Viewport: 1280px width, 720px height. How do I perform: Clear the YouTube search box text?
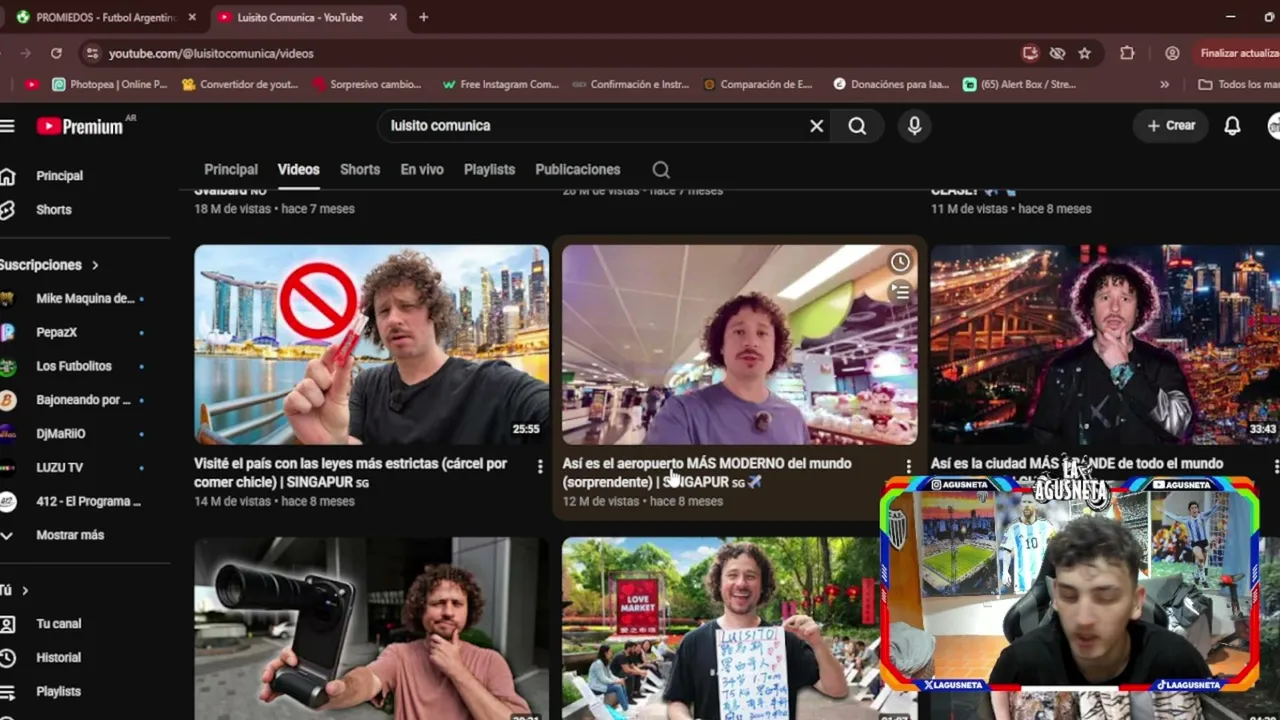(816, 126)
